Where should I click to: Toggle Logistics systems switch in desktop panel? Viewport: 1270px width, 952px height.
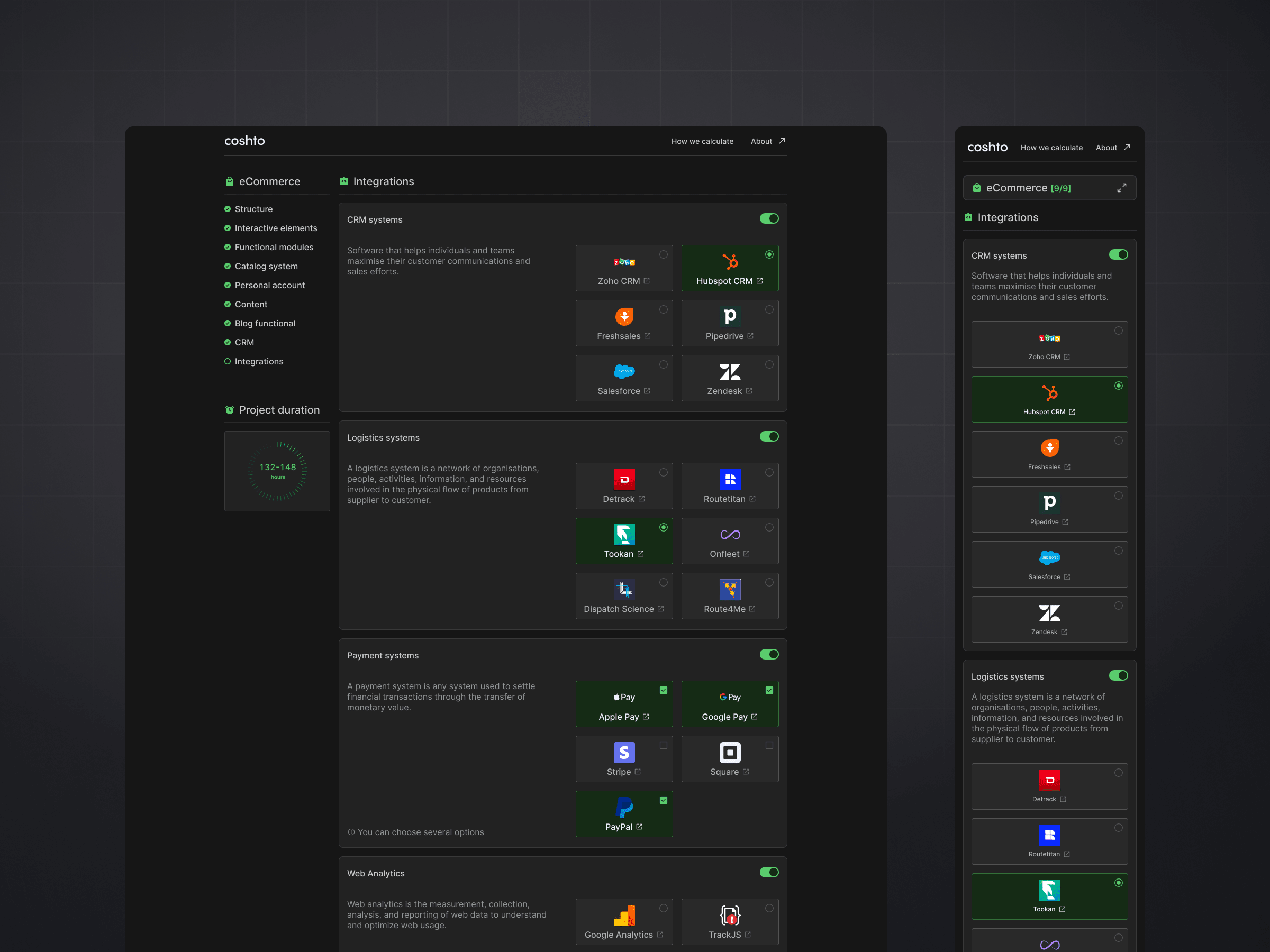769,437
